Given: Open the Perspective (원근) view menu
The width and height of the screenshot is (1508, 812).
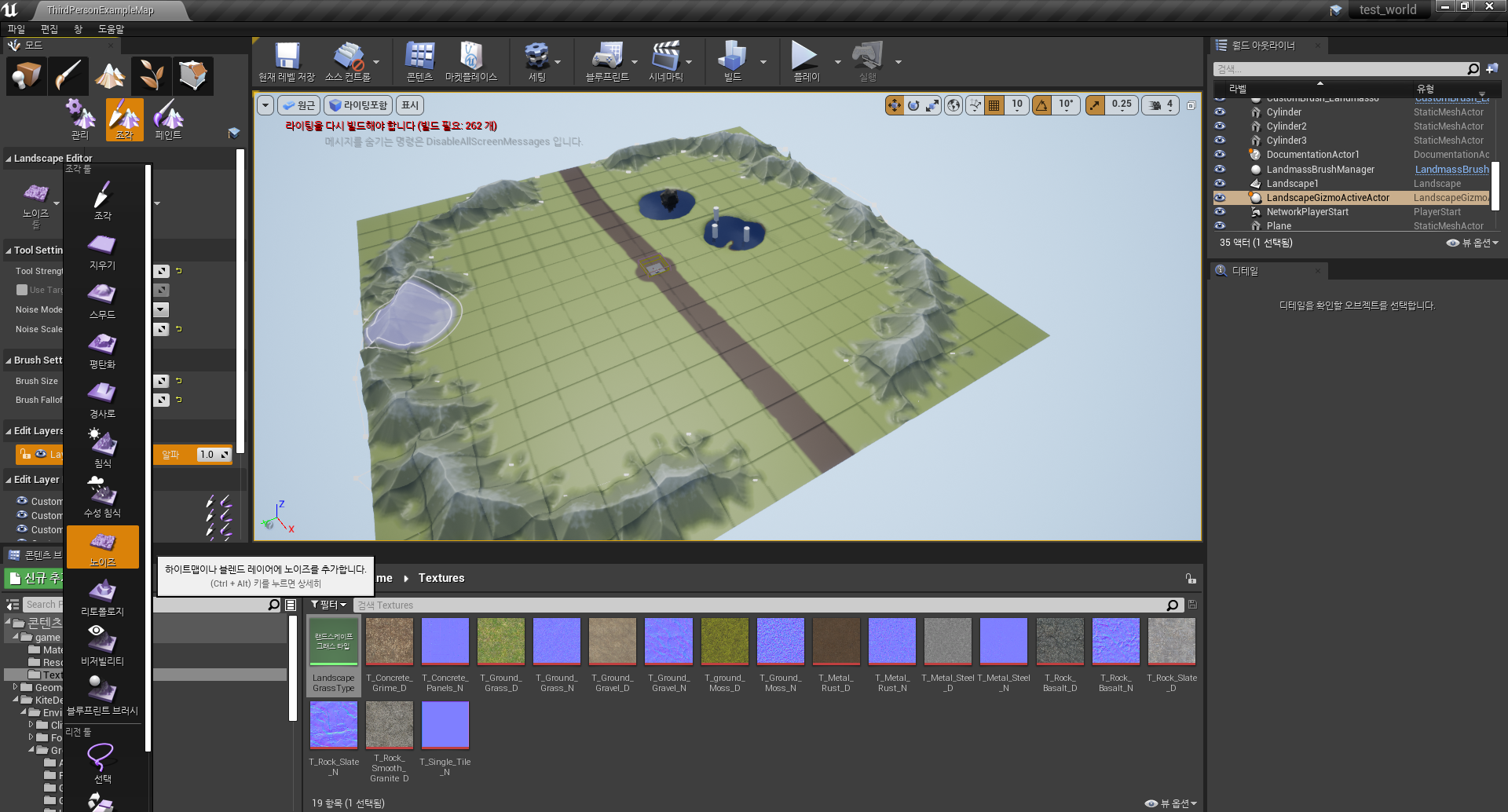Looking at the screenshot, I should click(x=298, y=105).
